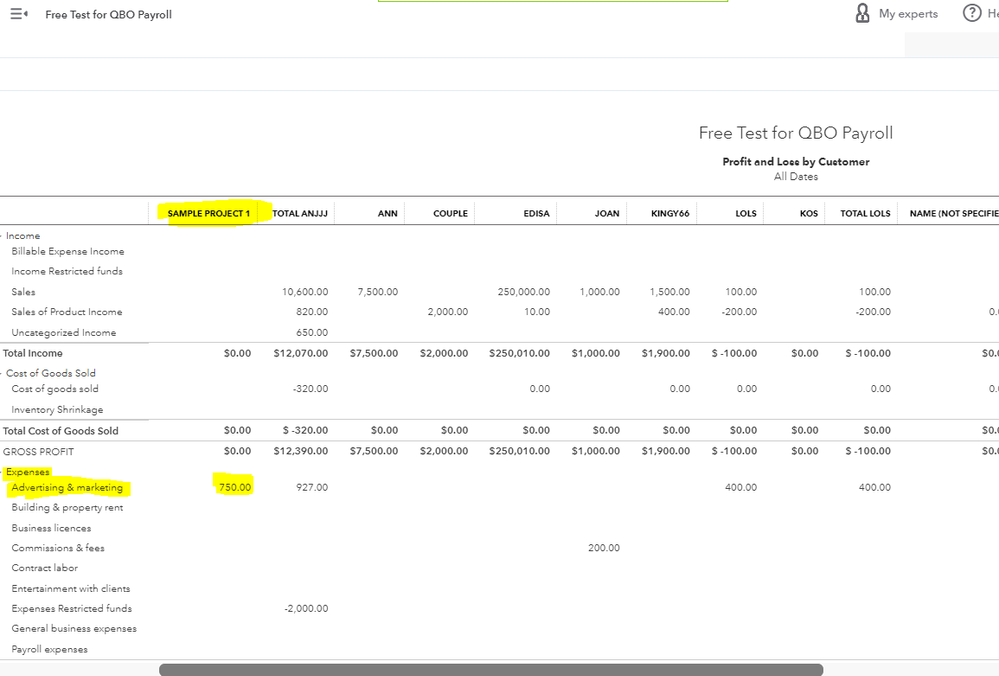Image resolution: width=999 pixels, height=676 pixels.
Task: Collapse the Cost of Goods Sold section
Action: [x=2, y=373]
